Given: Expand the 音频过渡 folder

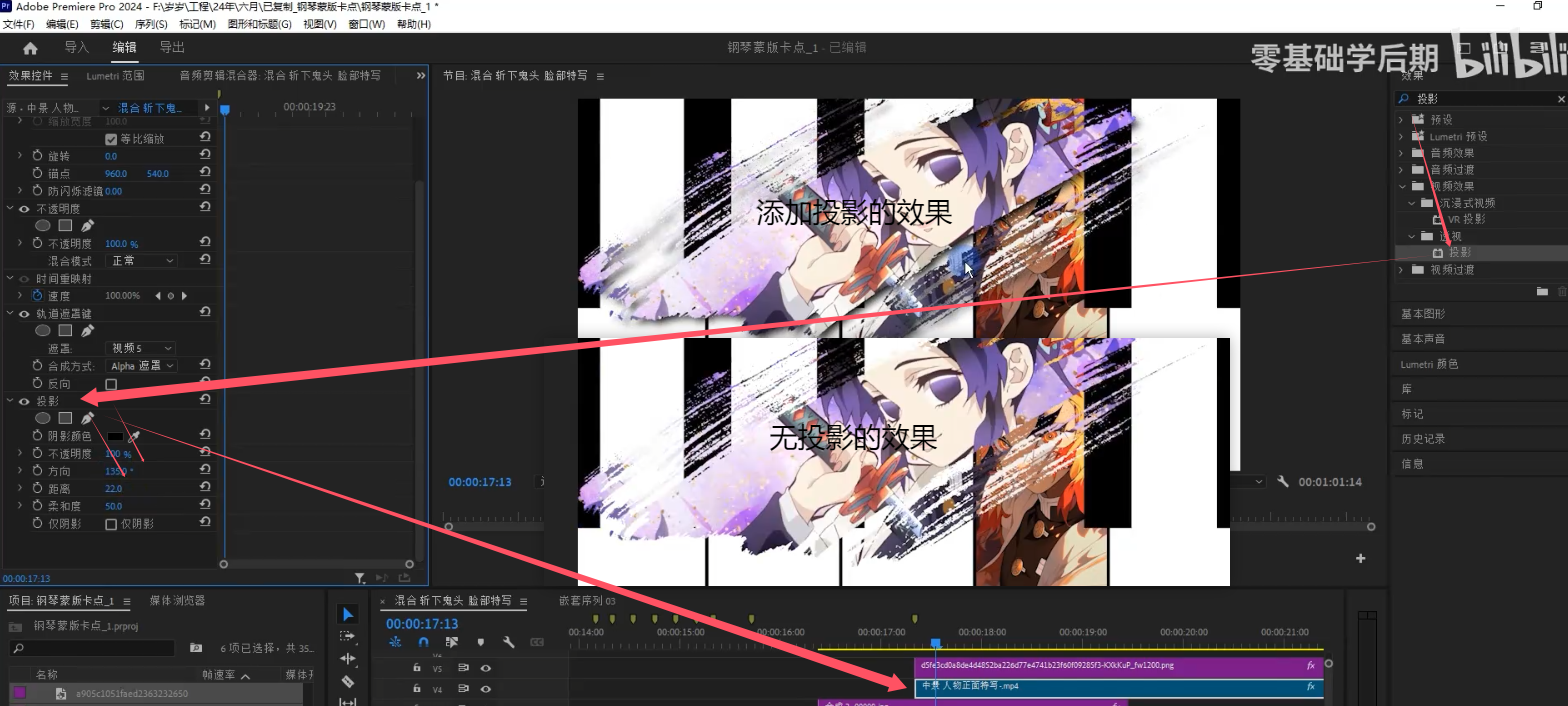Looking at the screenshot, I should click(x=1401, y=170).
